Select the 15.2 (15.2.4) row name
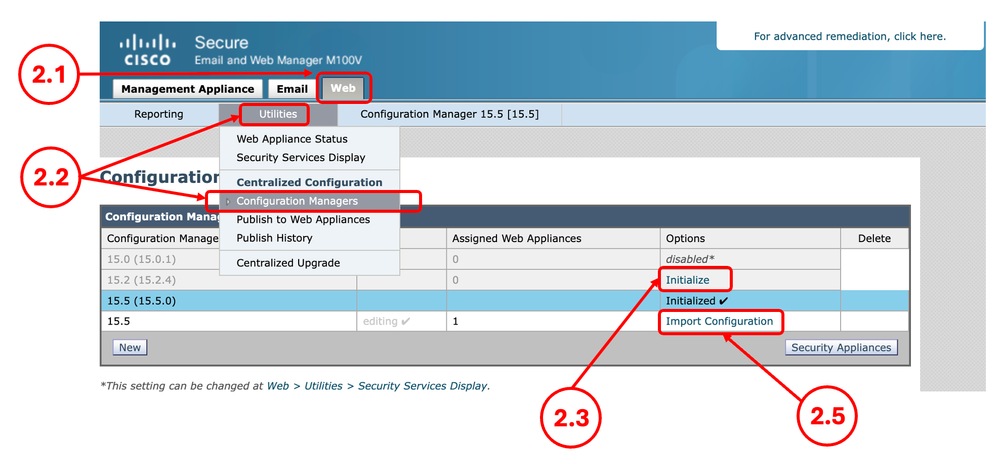999x464 pixels. pos(141,280)
